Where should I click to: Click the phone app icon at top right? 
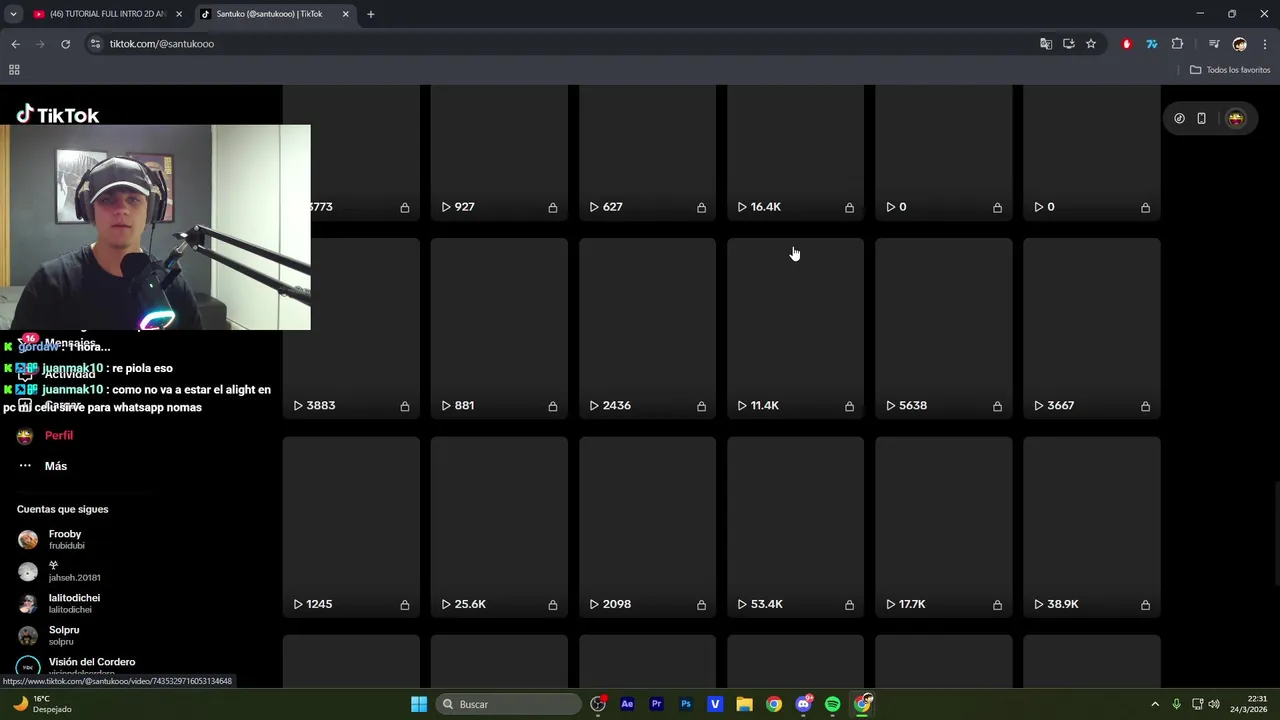1201,118
